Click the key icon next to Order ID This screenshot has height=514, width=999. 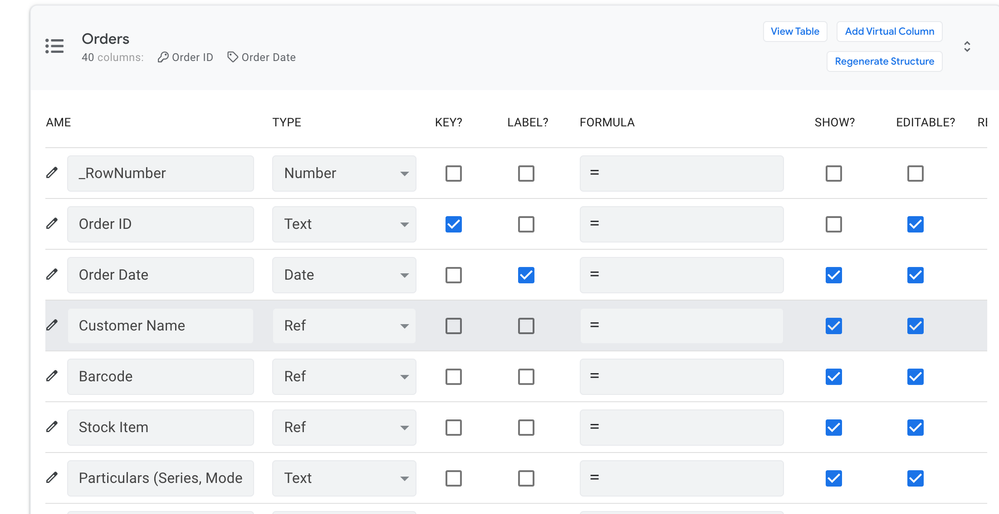[163, 57]
